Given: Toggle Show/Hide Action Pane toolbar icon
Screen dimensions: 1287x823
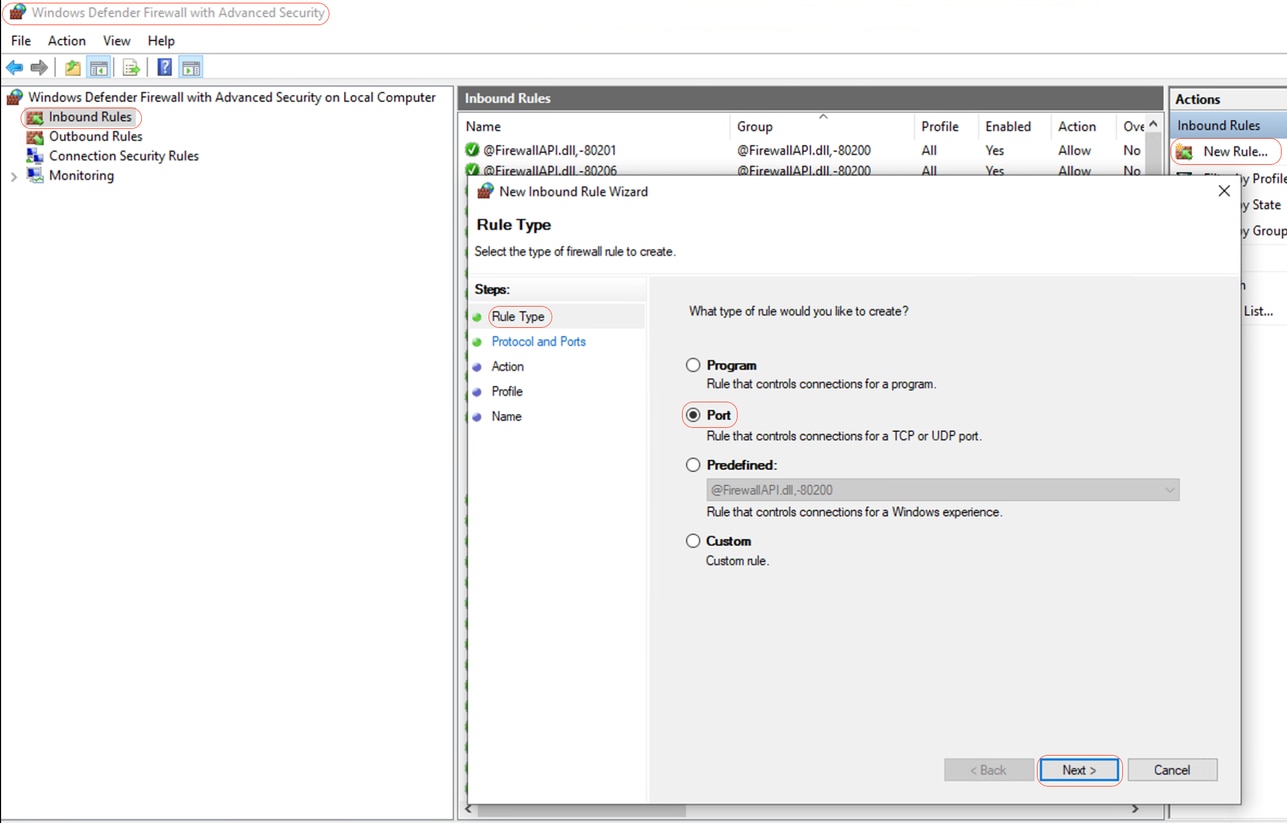Looking at the screenshot, I should point(191,68).
